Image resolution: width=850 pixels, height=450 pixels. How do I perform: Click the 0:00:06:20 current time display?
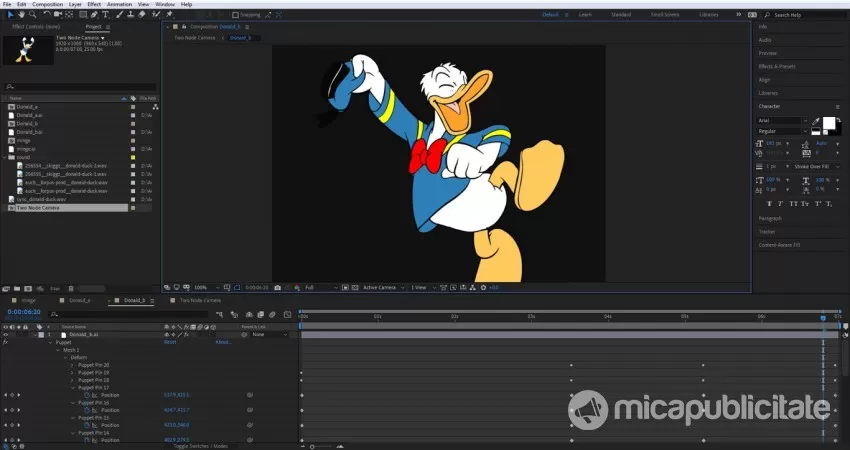tap(24, 312)
